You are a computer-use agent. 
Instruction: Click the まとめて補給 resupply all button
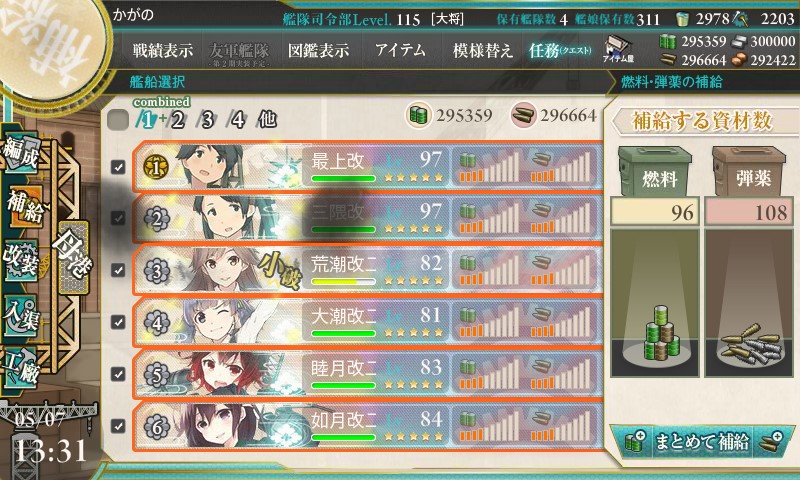point(701,441)
